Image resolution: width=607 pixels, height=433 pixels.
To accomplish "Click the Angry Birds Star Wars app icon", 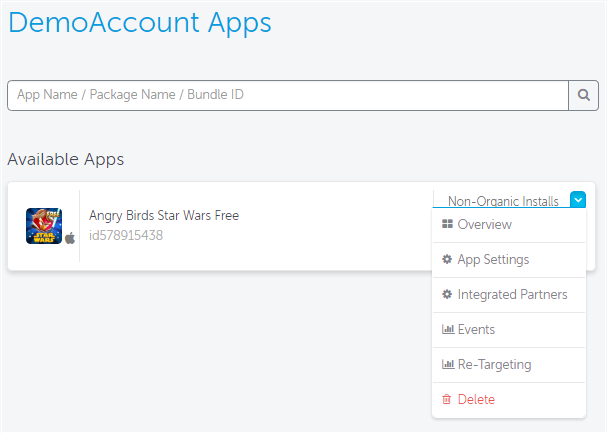I will click(x=44, y=226).
